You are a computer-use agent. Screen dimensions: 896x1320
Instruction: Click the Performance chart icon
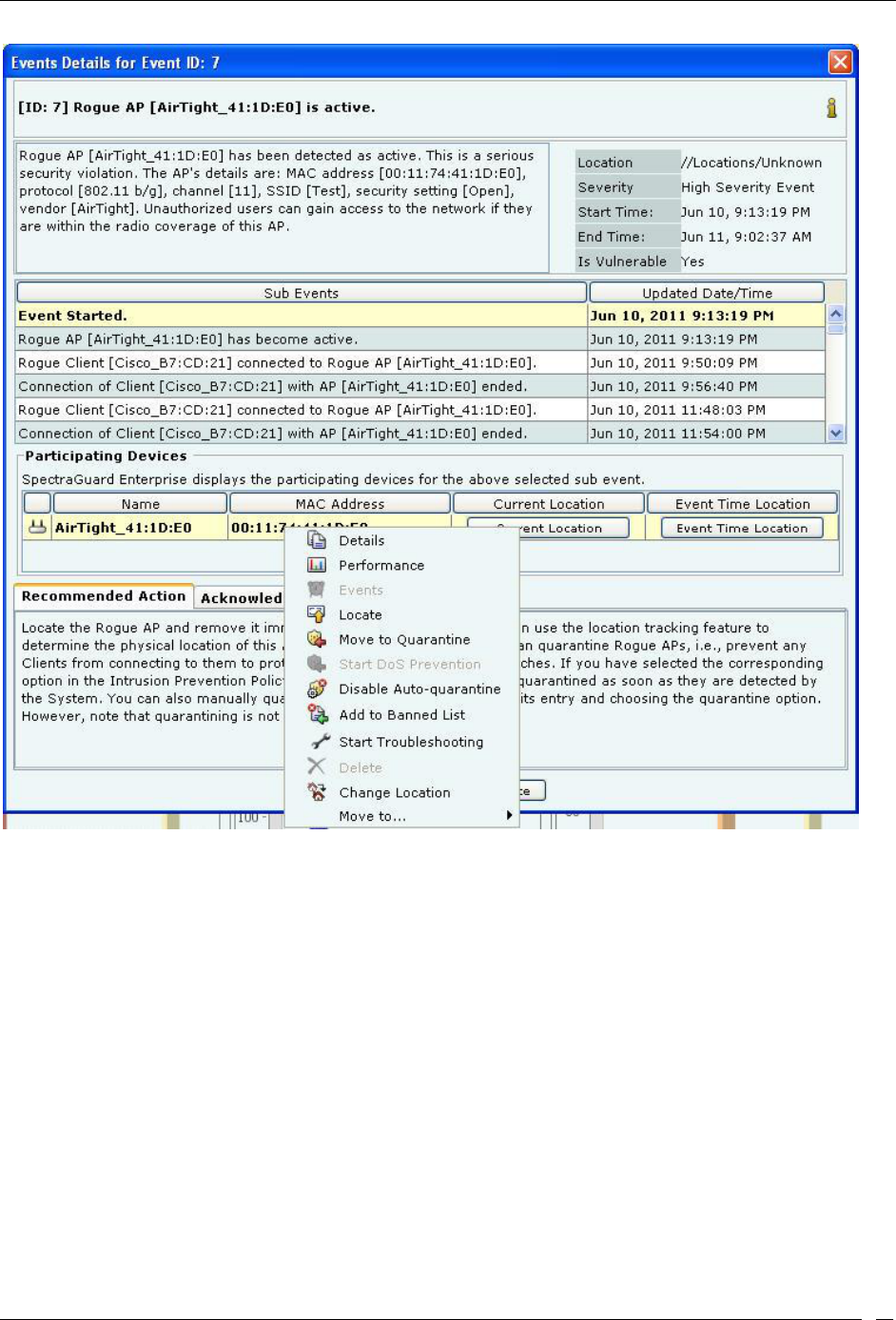[317, 565]
